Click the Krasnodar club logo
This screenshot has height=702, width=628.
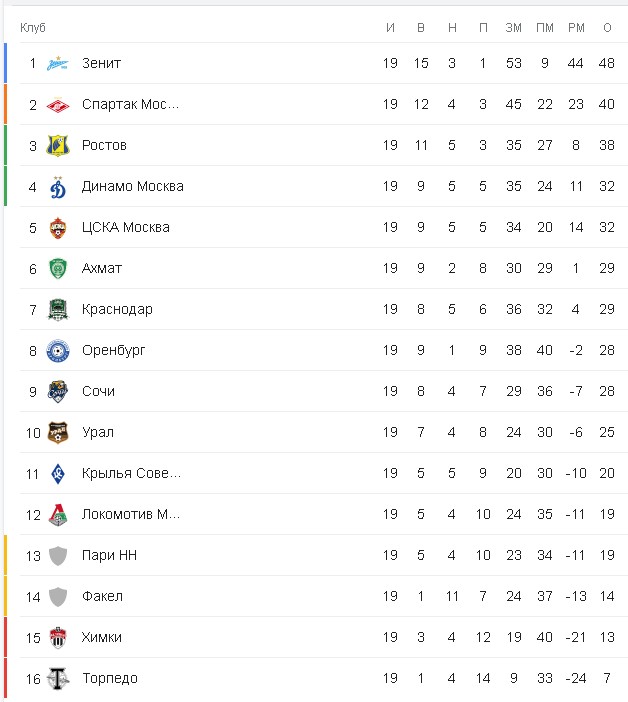coord(59,310)
